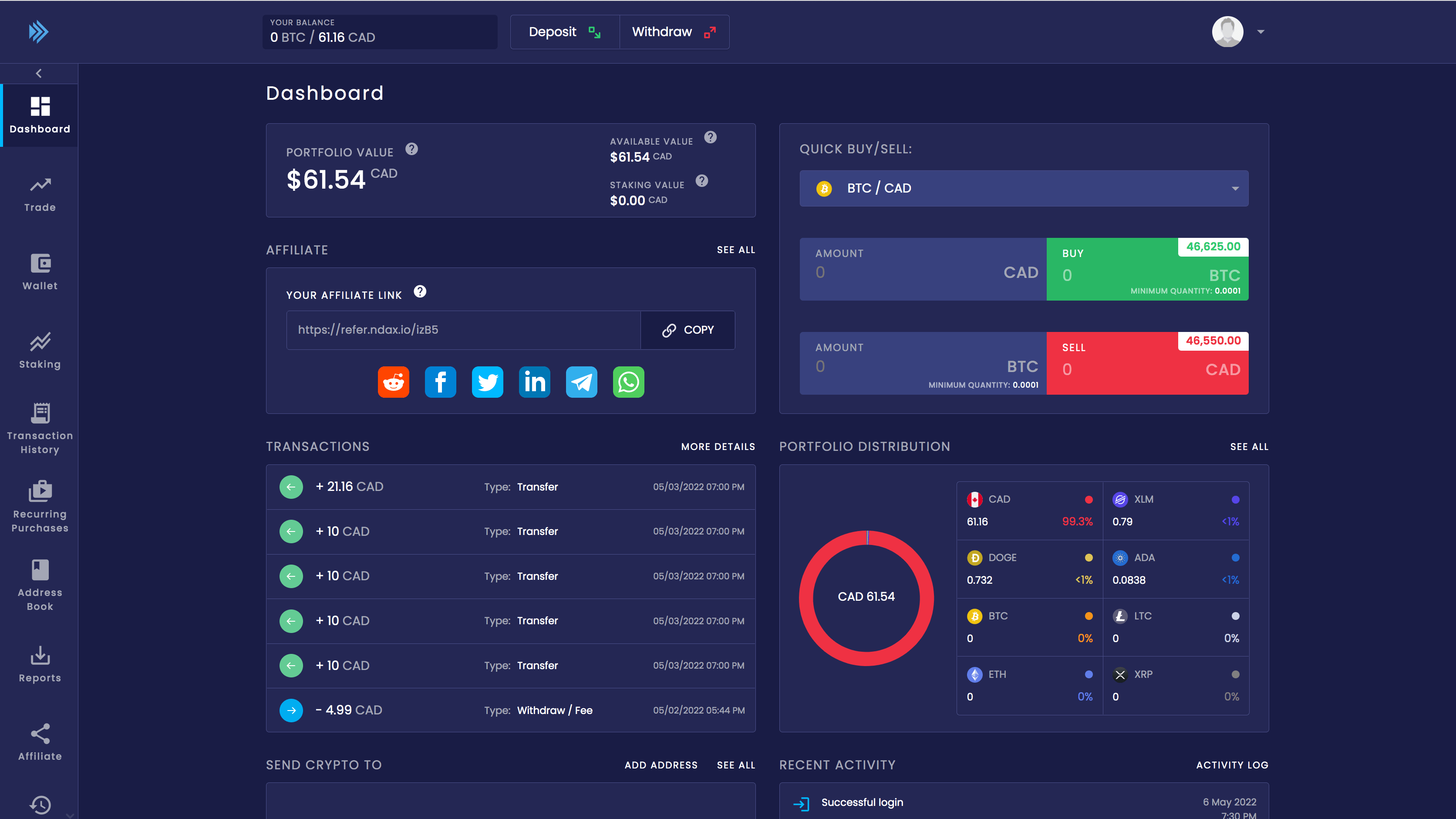Open More Details for transactions
This screenshot has height=819, width=1456.
click(718, 447)
